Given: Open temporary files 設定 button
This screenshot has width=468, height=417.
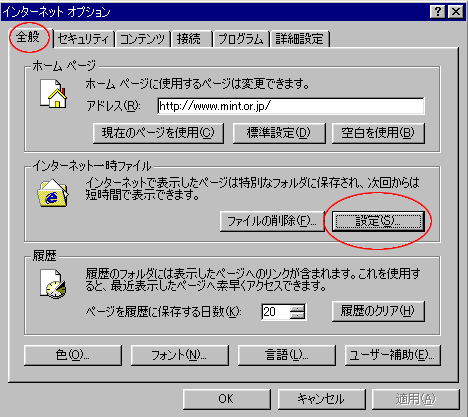Looking at the screenshot, I should 378,221.
